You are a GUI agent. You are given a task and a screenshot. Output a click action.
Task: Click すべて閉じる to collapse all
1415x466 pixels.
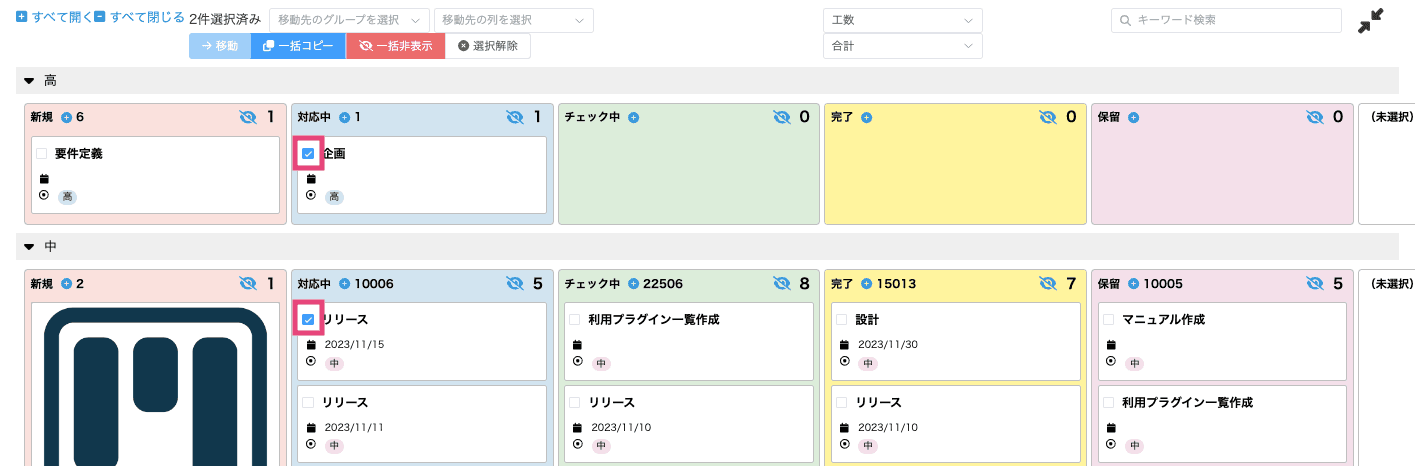tap(140, 17)
